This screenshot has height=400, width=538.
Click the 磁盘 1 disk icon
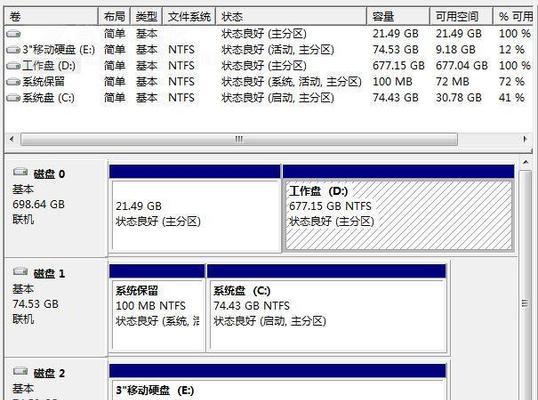(x=20, y=272)
